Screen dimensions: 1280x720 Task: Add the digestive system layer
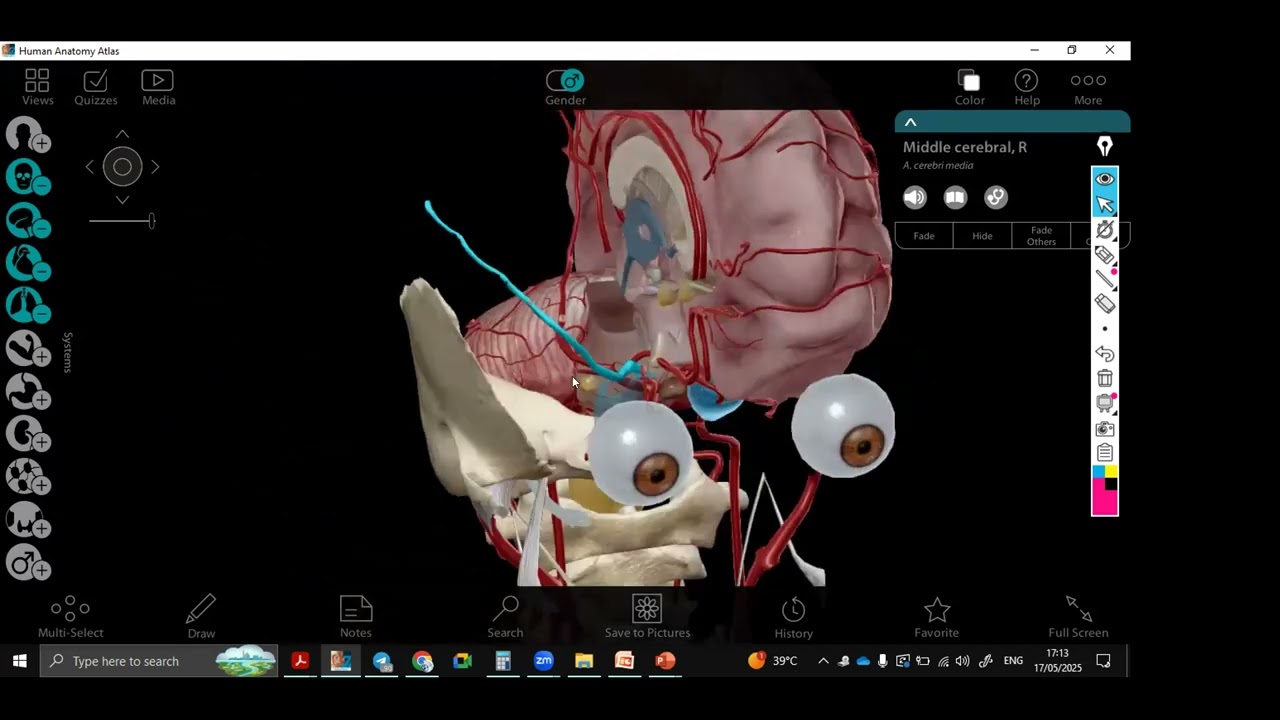[x=28, y=392]
